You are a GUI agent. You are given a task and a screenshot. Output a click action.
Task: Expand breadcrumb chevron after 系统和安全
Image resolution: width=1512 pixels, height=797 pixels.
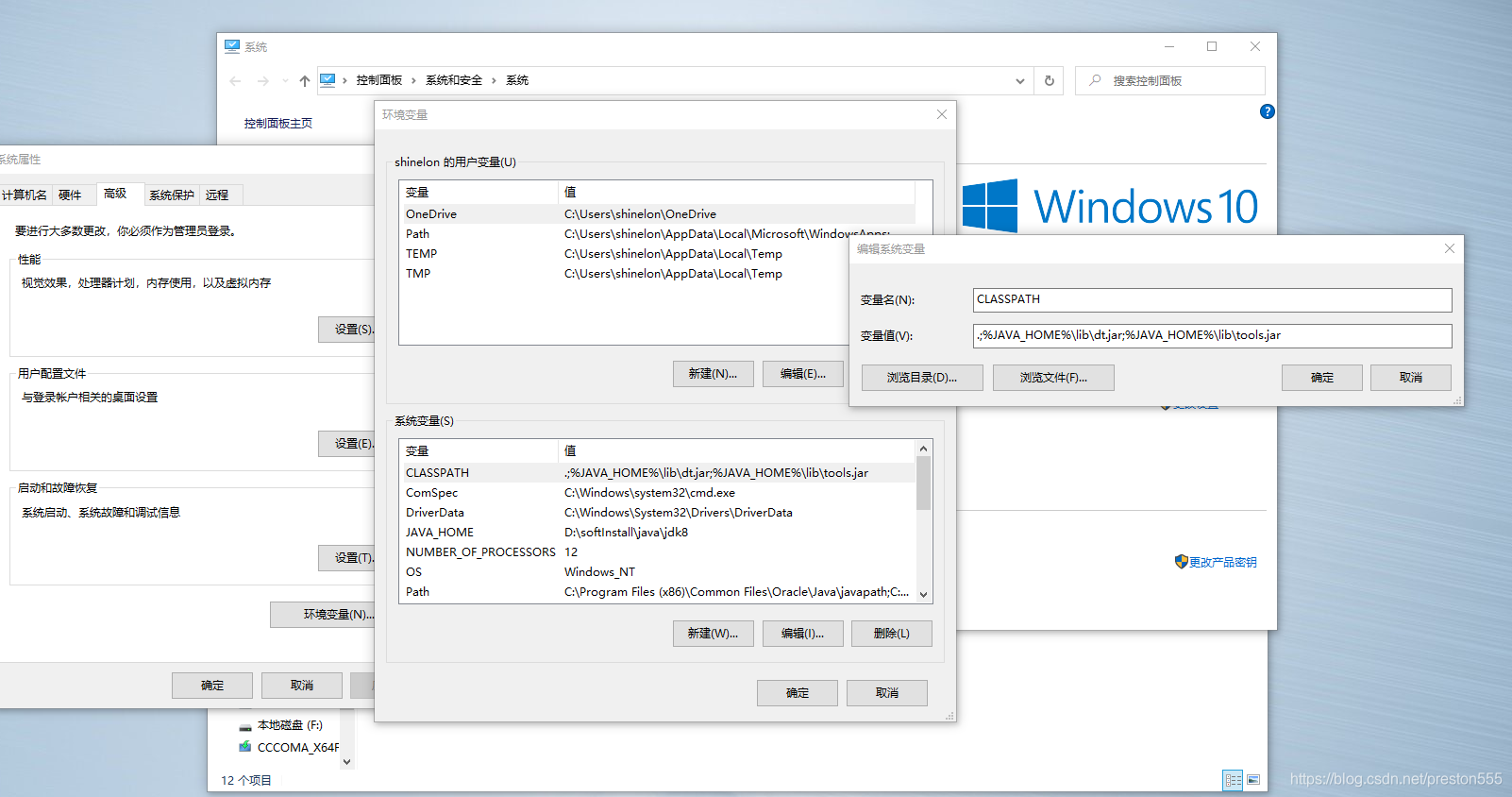coord(494,80)
